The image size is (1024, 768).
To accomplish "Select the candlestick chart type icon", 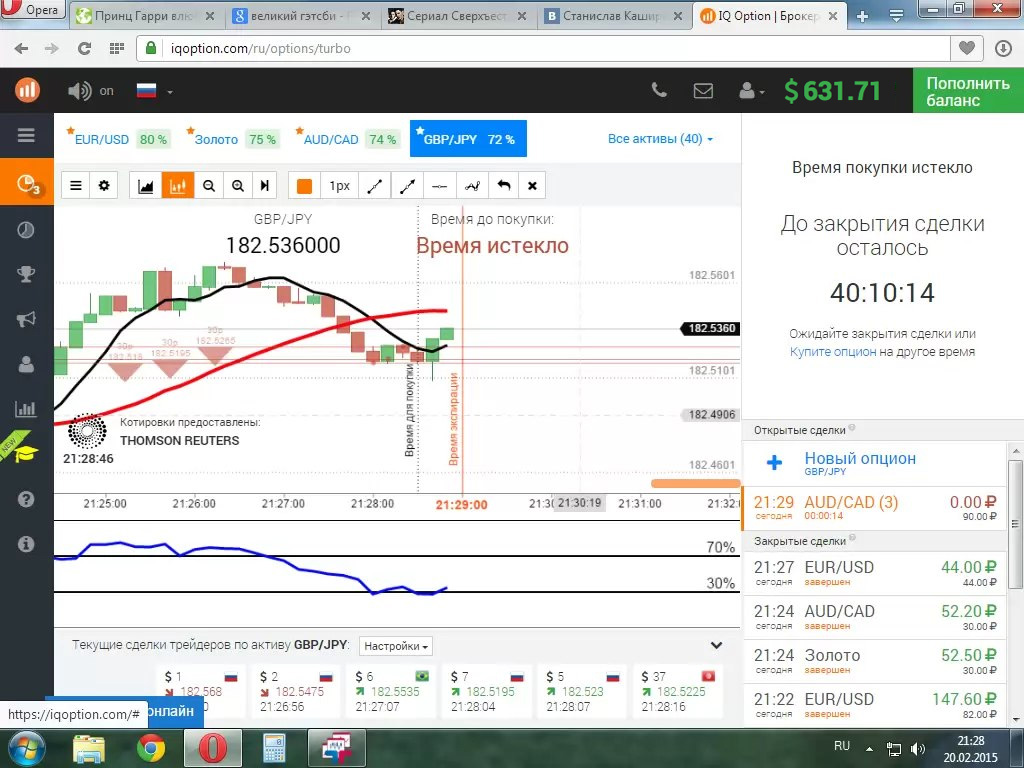I will pos(179,186).
